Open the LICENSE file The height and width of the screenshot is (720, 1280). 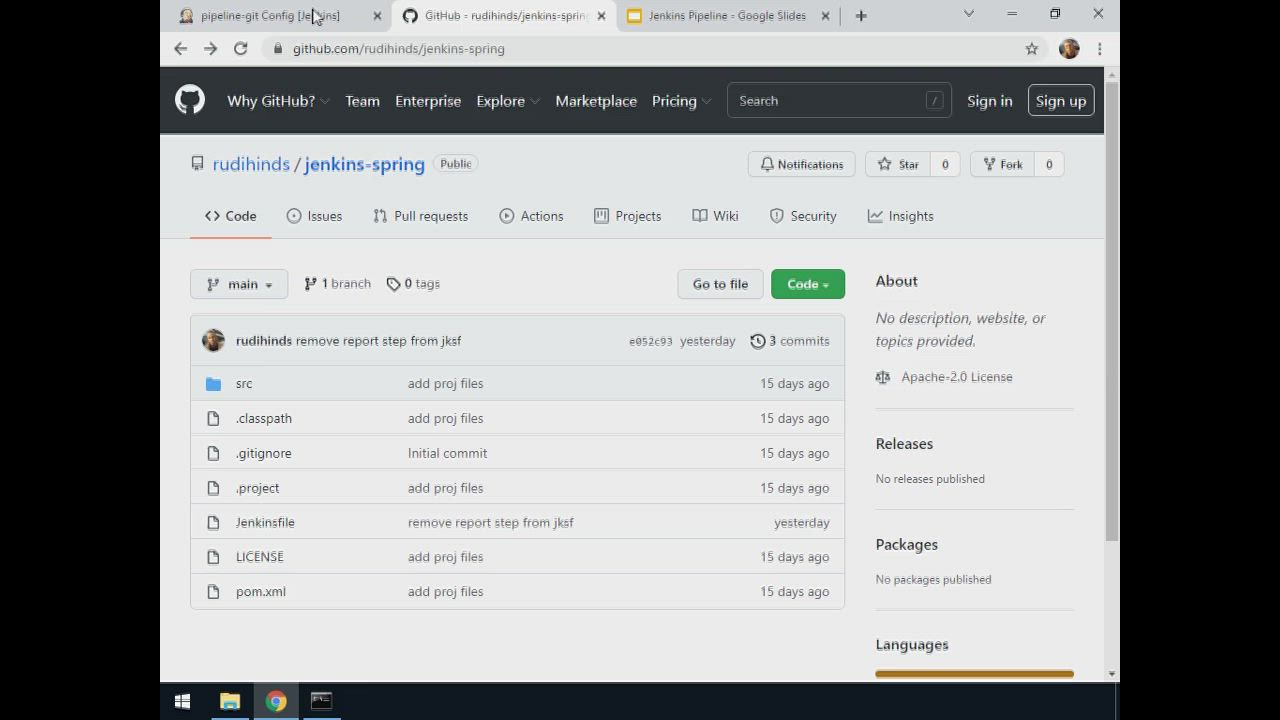pos(260,557)
